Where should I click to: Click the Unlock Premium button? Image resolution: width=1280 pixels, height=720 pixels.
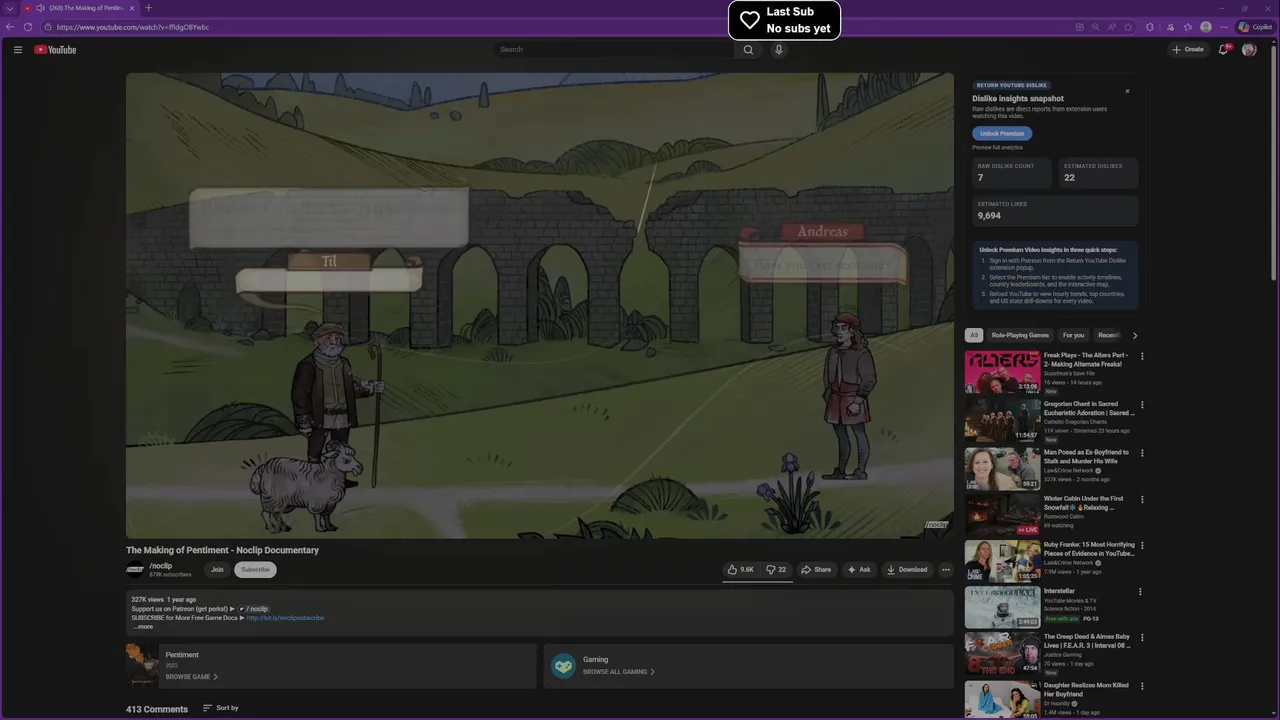tap(1002, 133)
